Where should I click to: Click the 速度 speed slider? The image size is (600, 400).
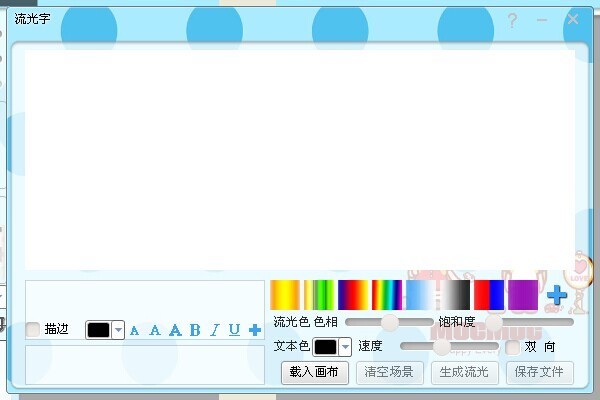pos(440,346)
